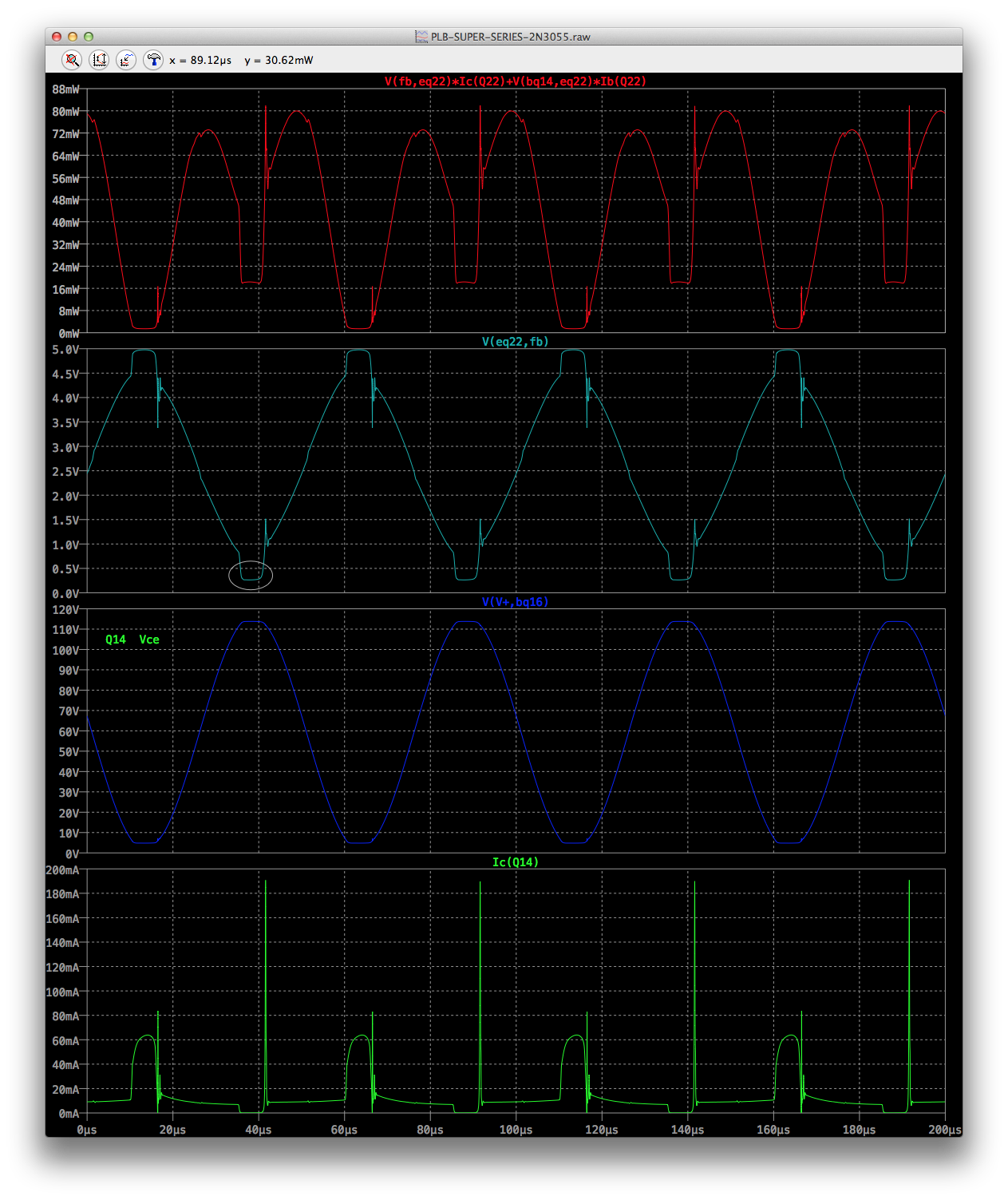Screen dimensions: 1008x1200
Task: Click the 5.0V axis label in the V(eq22,fb) pane
Action: (66, 350)
